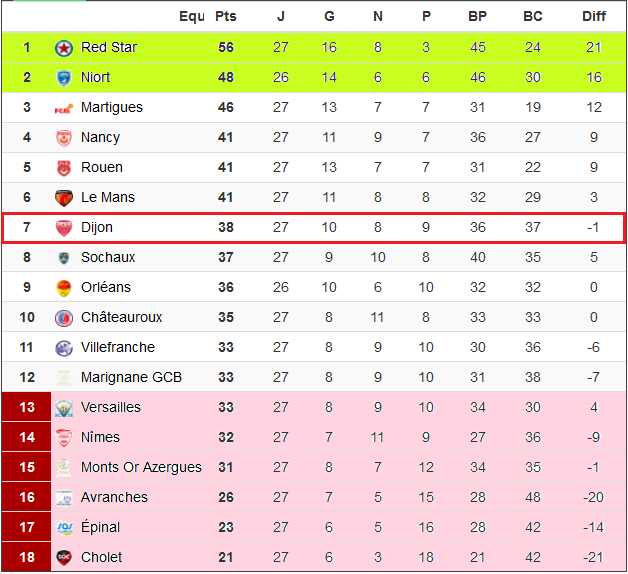Open Monts Or Azergues team link

[x=141, y=467]
